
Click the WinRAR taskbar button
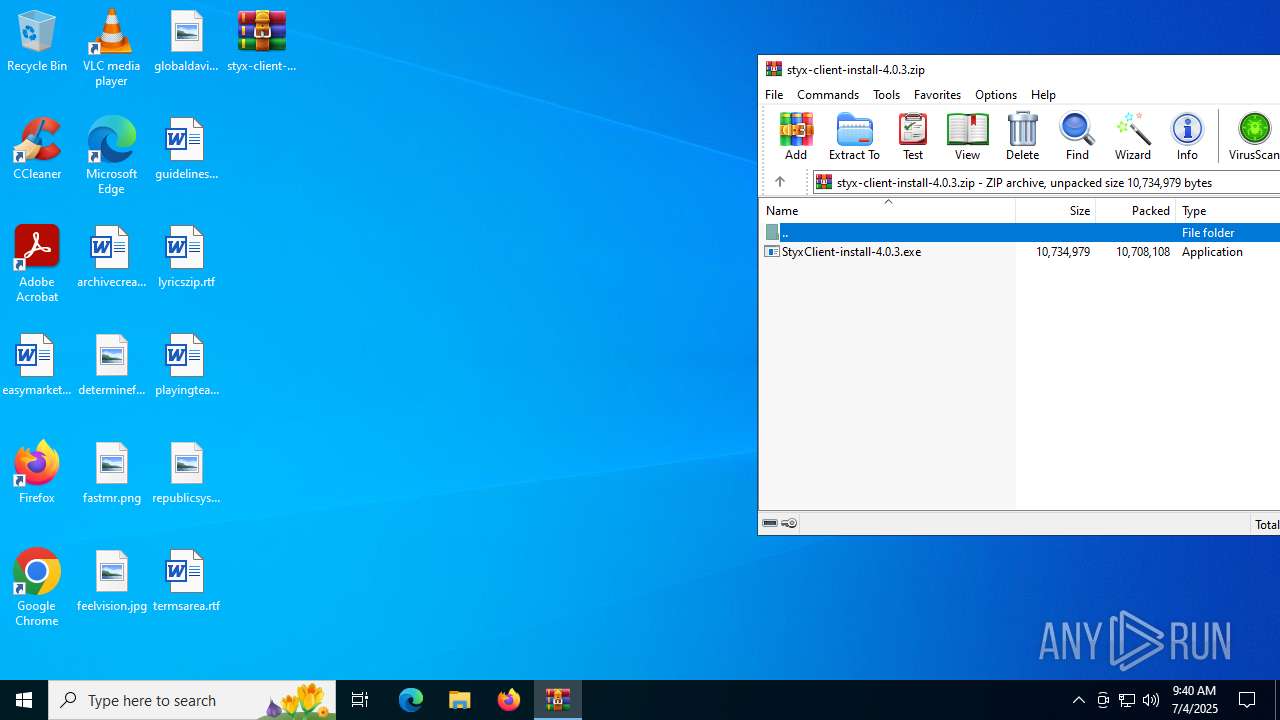(x=558, y=700)
